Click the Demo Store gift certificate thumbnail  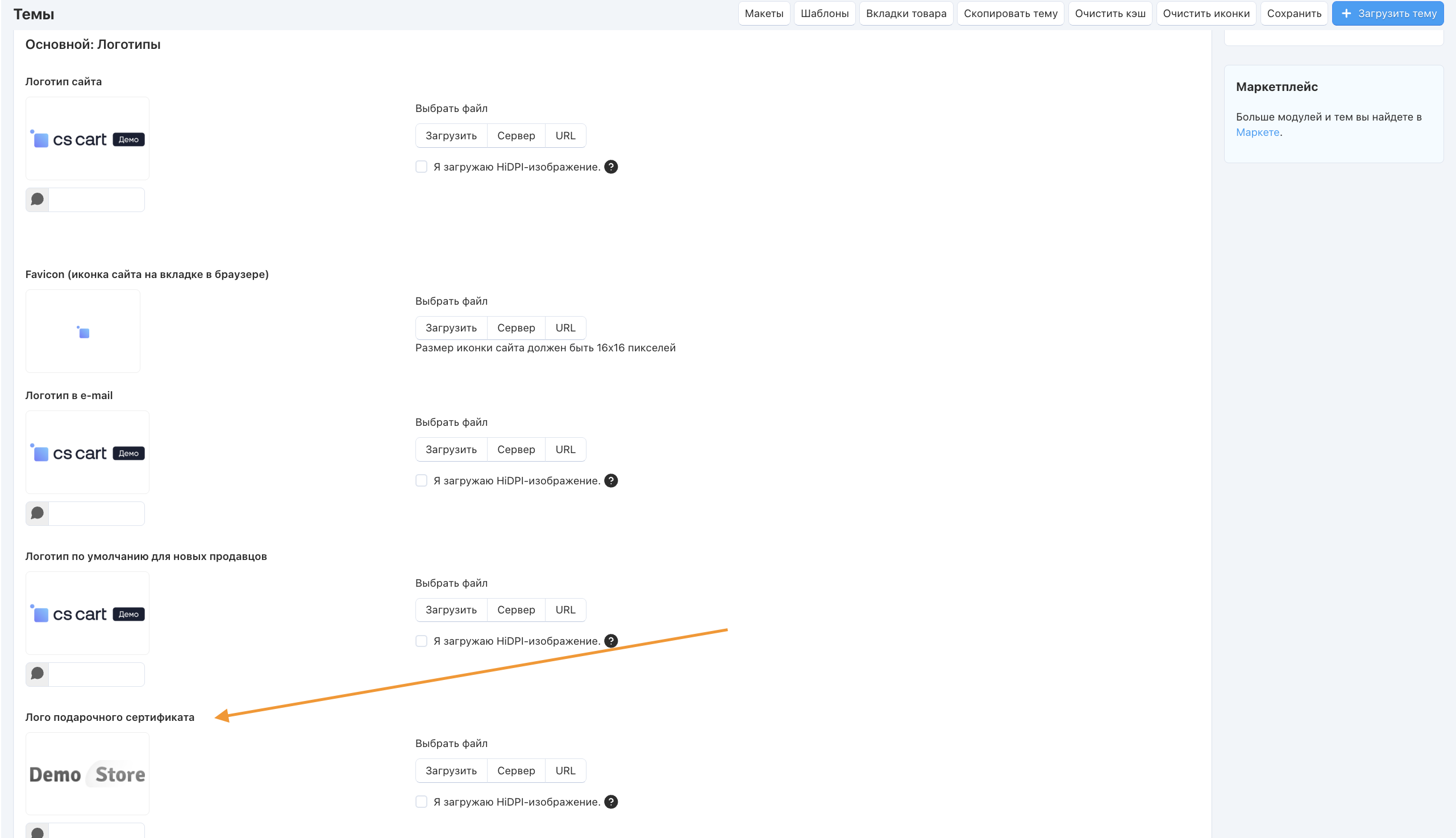88,774
